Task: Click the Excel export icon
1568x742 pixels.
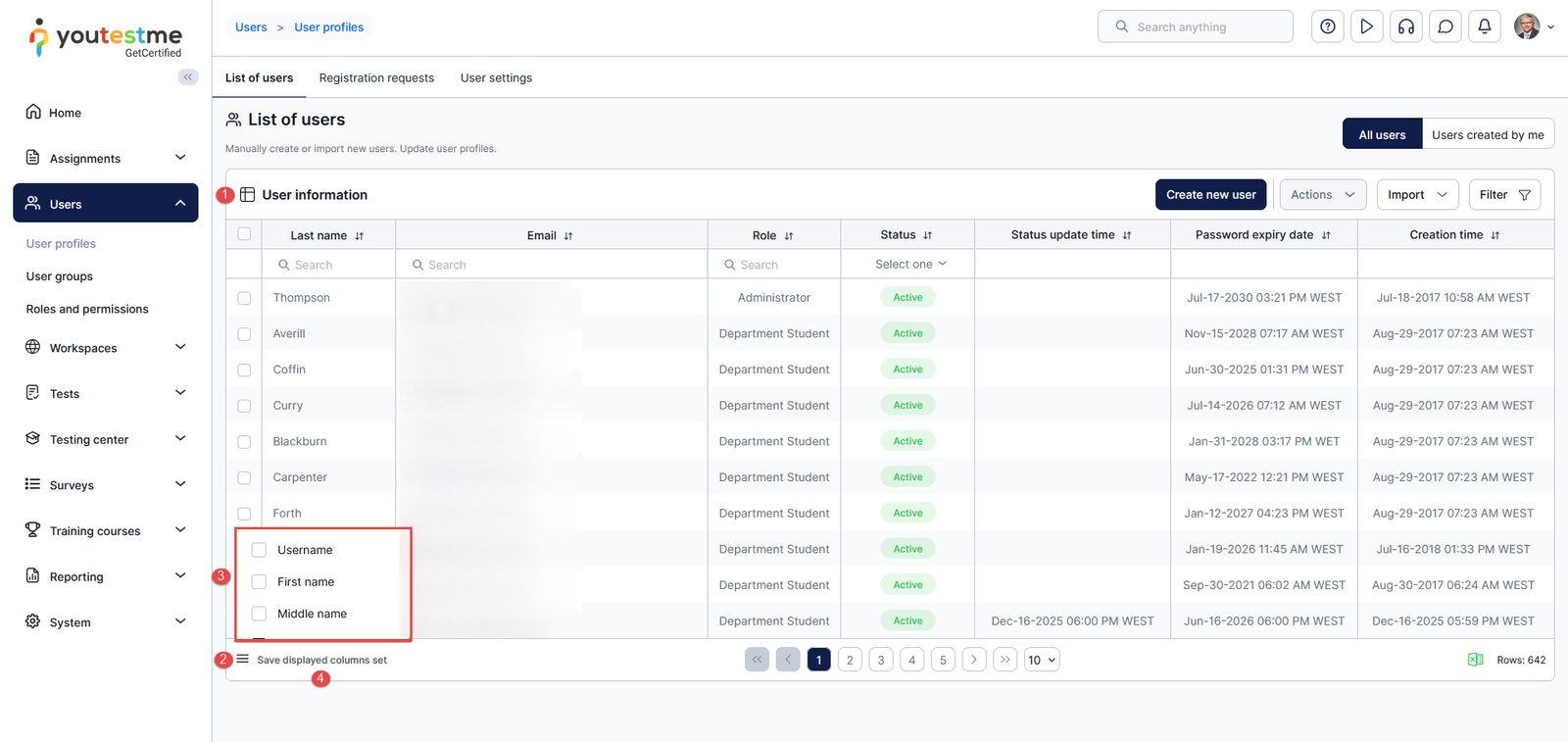Action: [x=1475, y=660]
